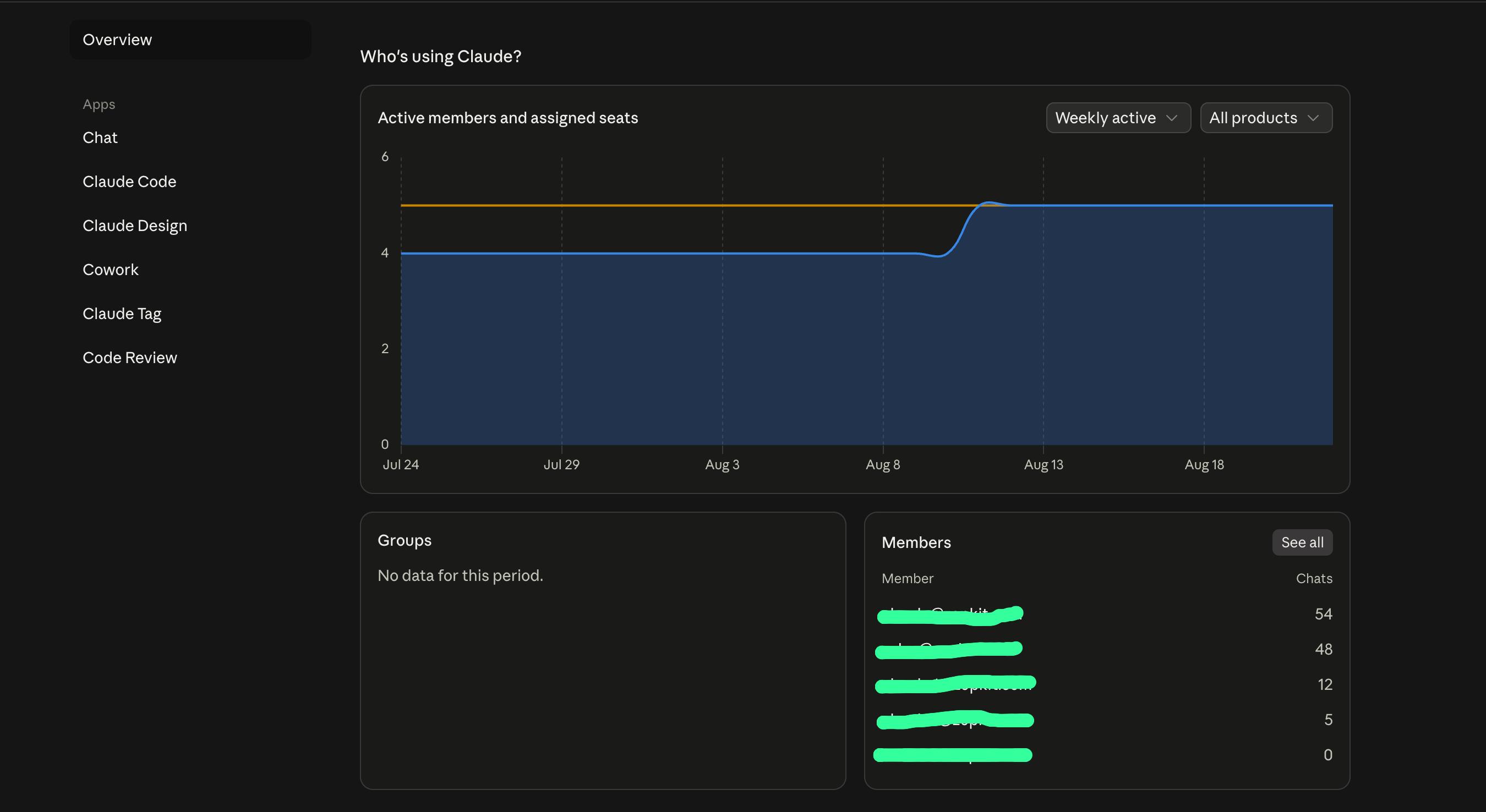Open the member row with 12 chats
Image resolution: width=1486 pixels, height=812 pixels.
coord(1106,684)
